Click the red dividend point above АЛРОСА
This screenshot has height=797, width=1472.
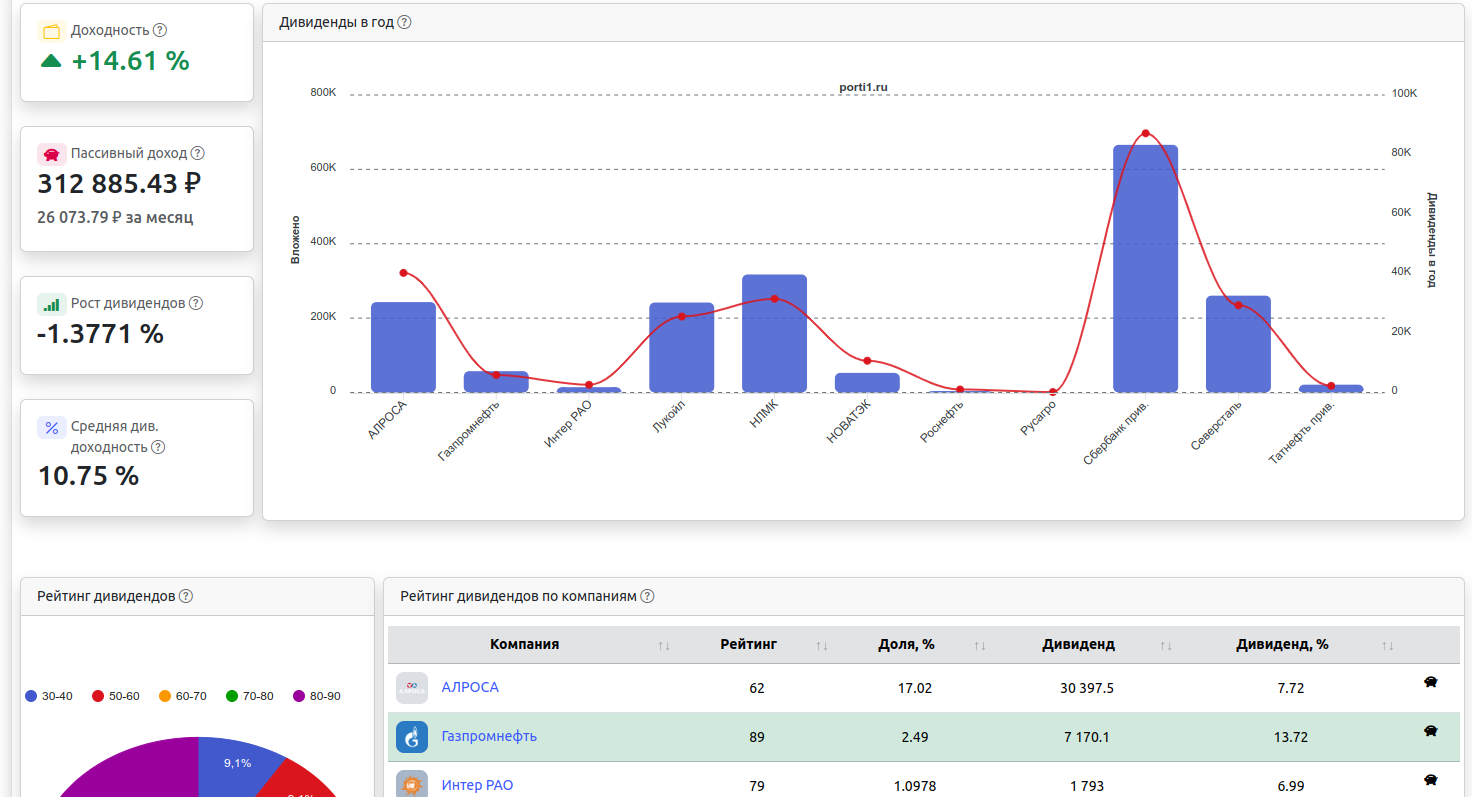tap(403, 272)
